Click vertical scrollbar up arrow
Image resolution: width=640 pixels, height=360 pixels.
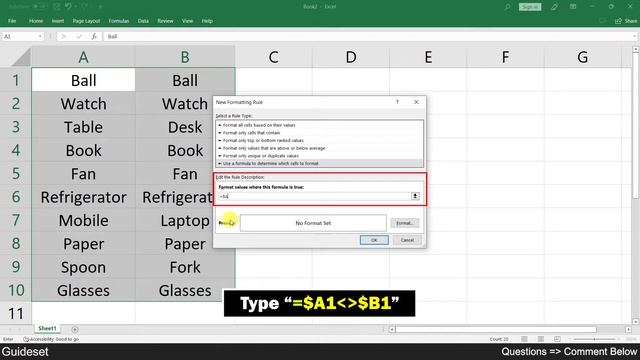[636, 49]
